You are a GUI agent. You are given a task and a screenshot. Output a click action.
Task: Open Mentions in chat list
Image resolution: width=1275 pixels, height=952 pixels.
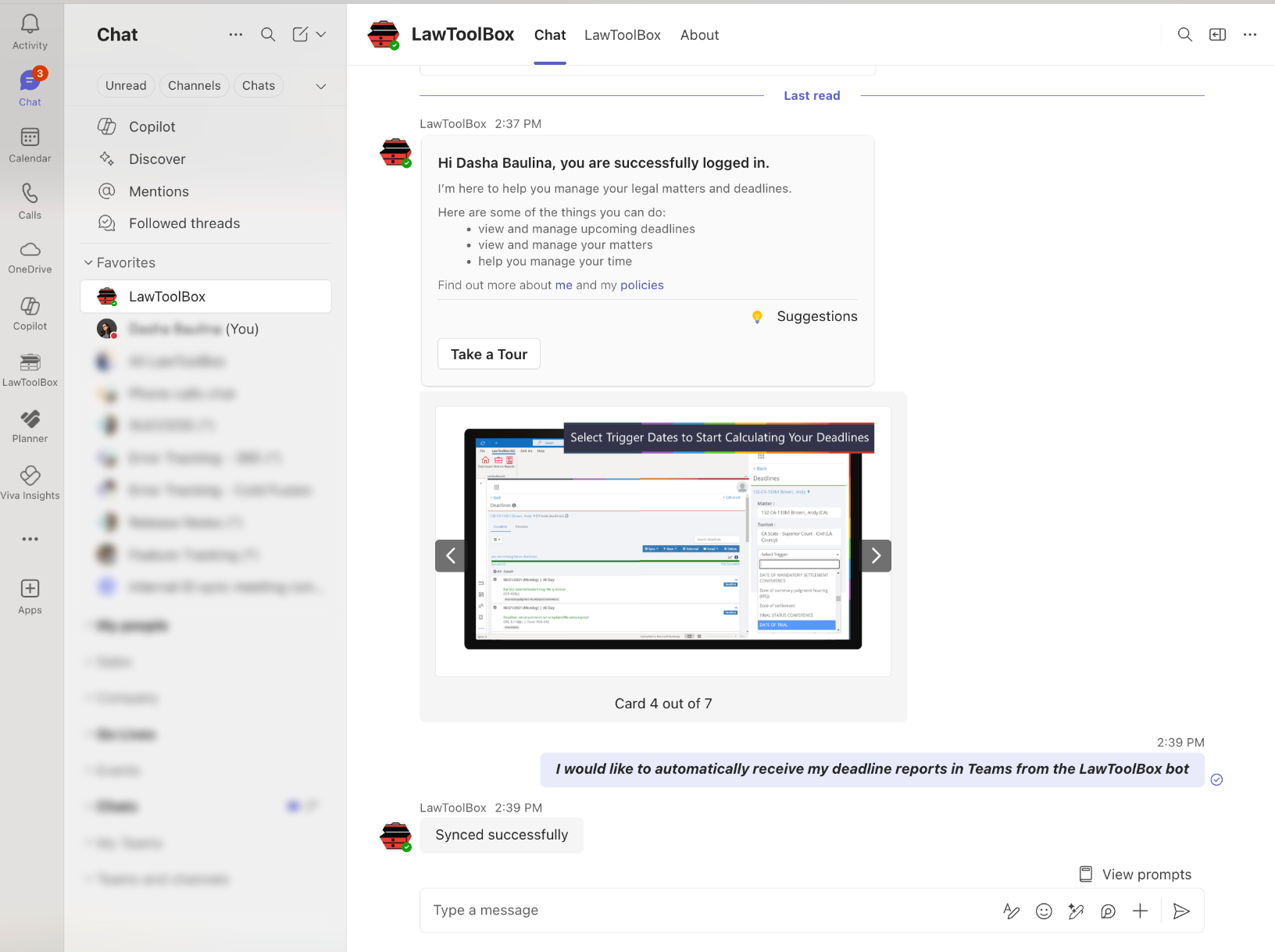pyautogui.click(x=206, y=191)
